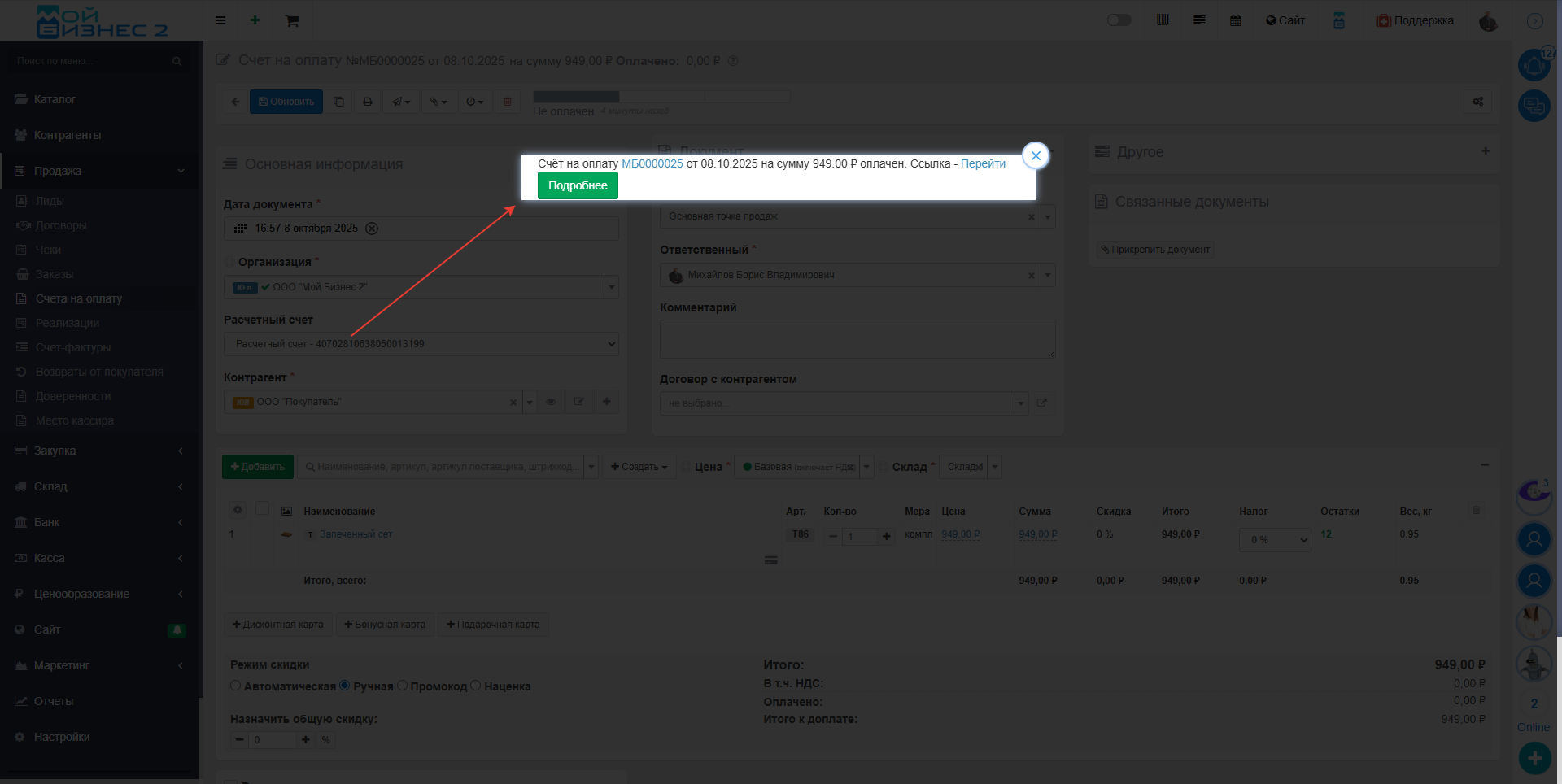Select the Промокод discount mode

point(402,686)
